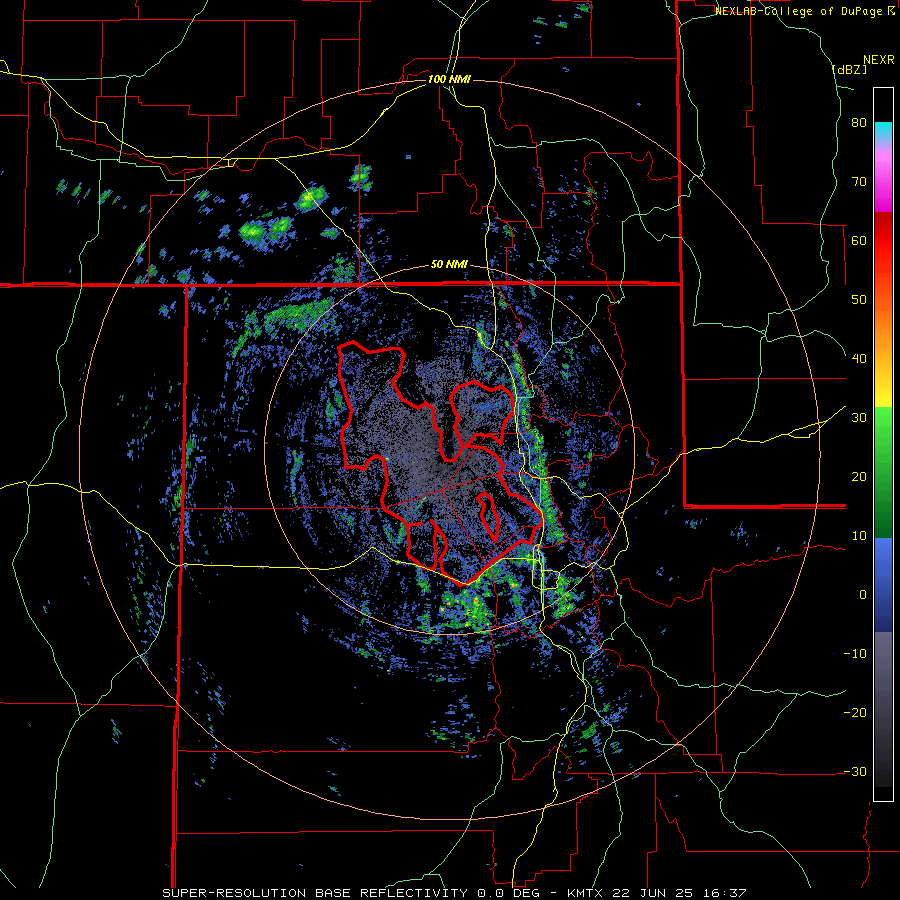Click the 50 NMI range ring label
This screenshot has width=900, height=900.
coord(449,265)
